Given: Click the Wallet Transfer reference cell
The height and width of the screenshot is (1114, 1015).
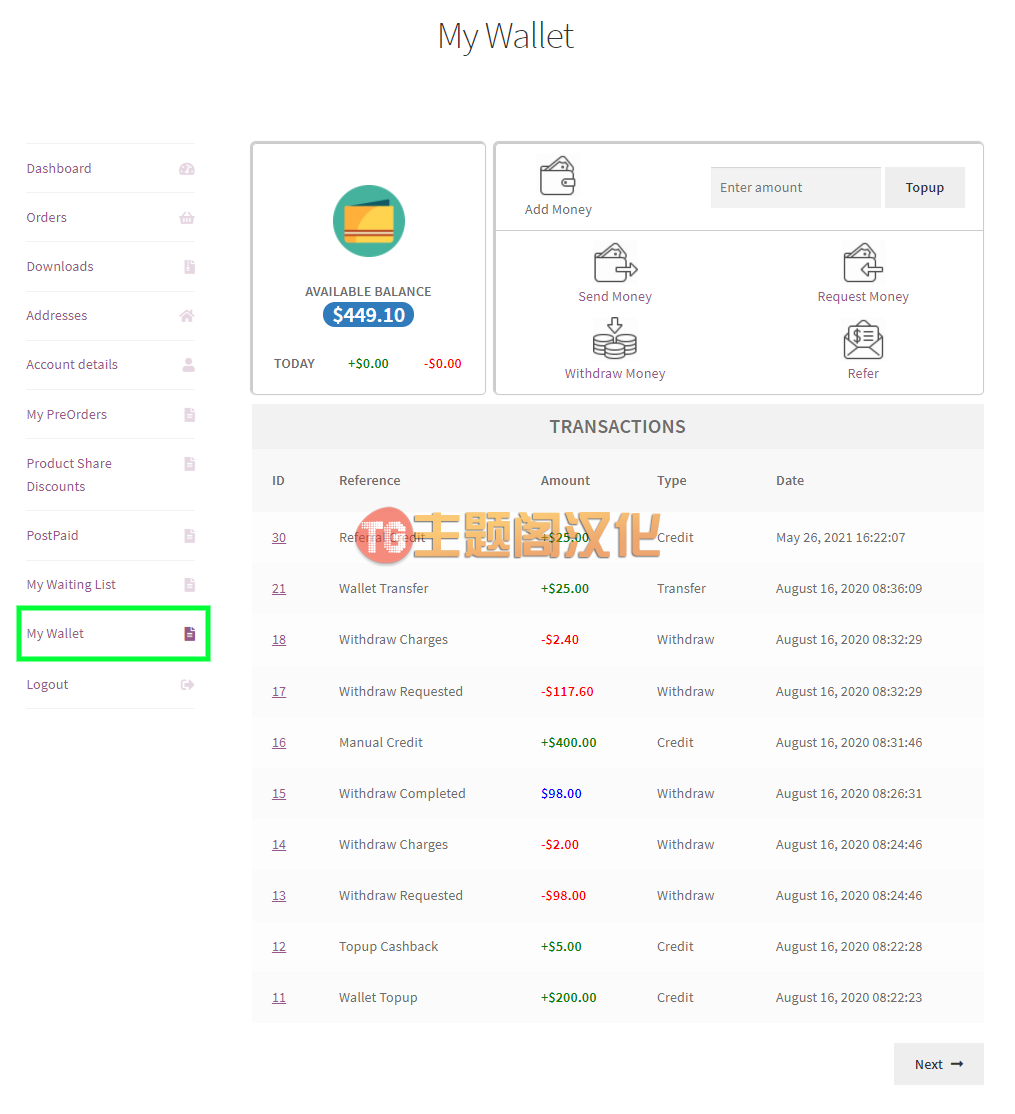Looking at the screenshot, I should [384, 588].
